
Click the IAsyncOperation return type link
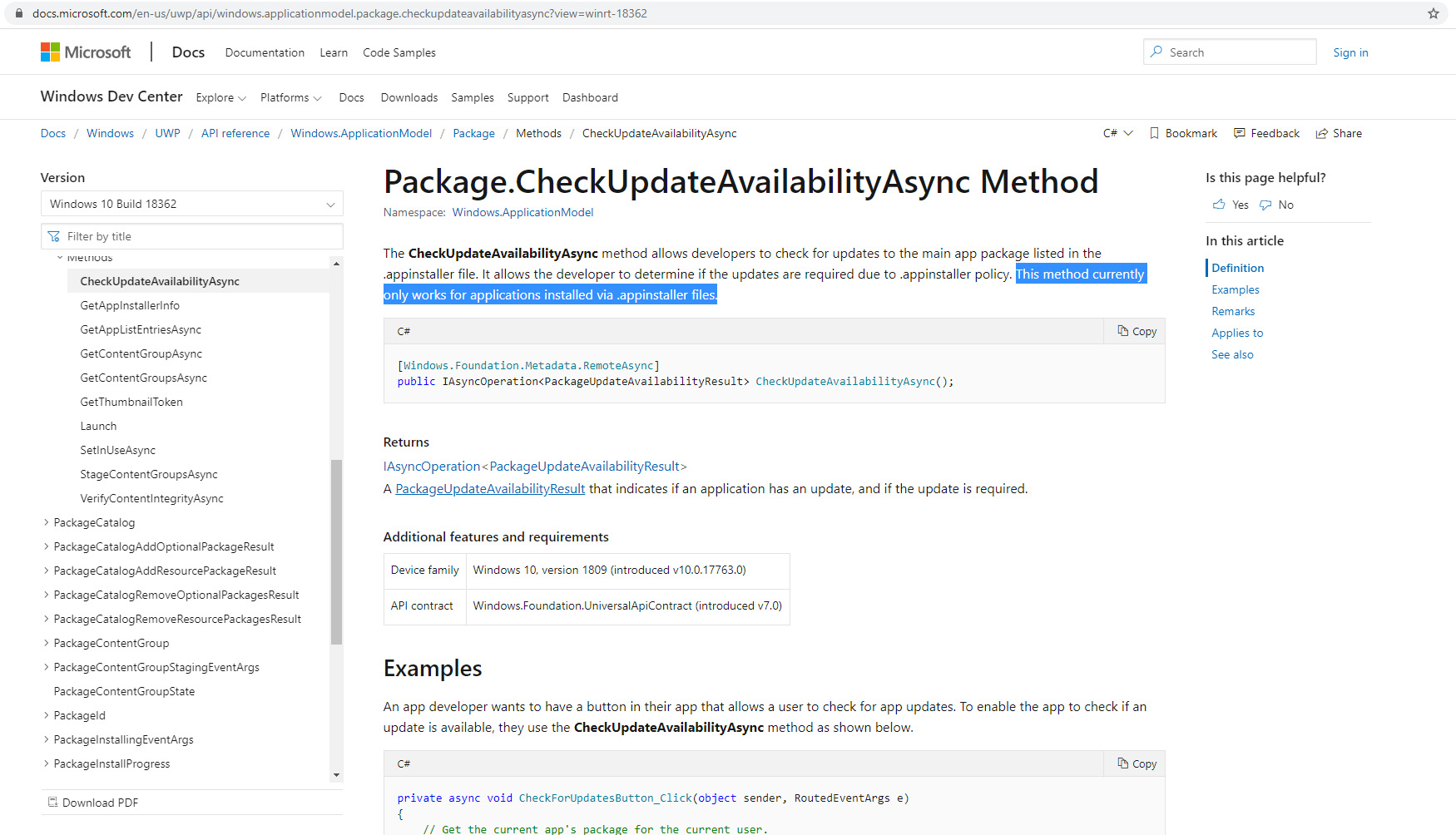[432, 466]
